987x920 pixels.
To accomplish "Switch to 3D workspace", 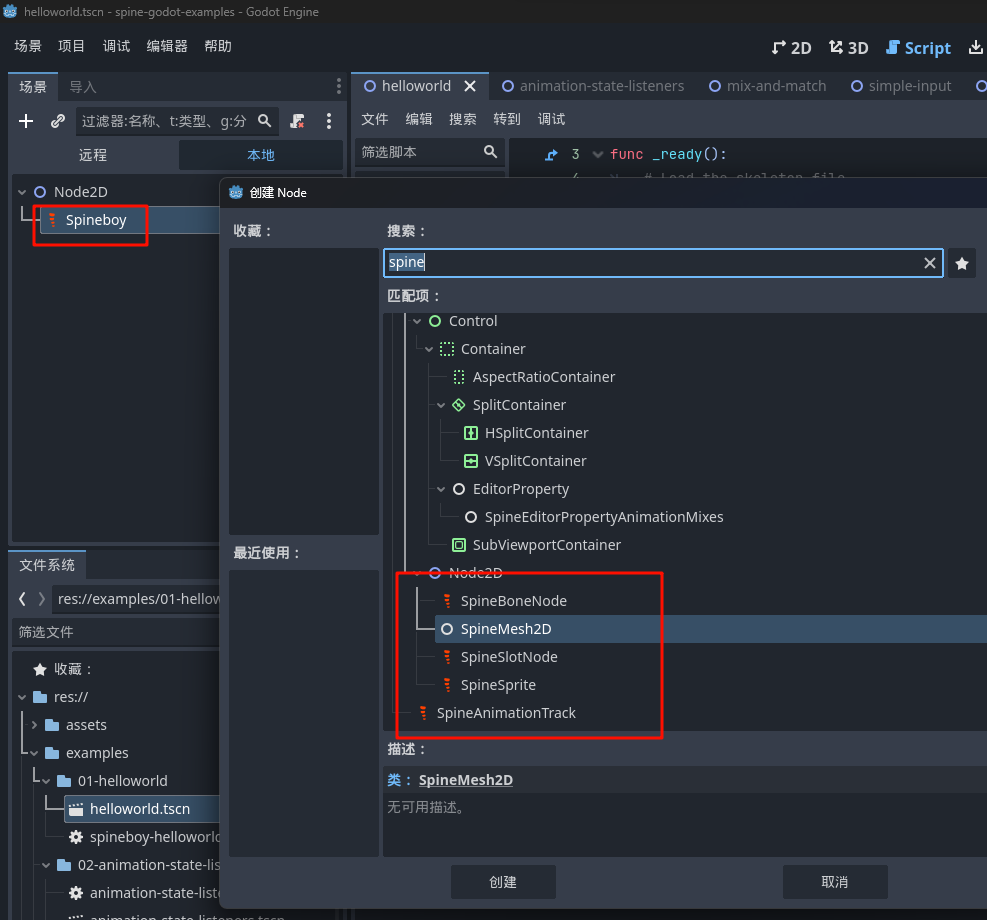I will (849, 48).
